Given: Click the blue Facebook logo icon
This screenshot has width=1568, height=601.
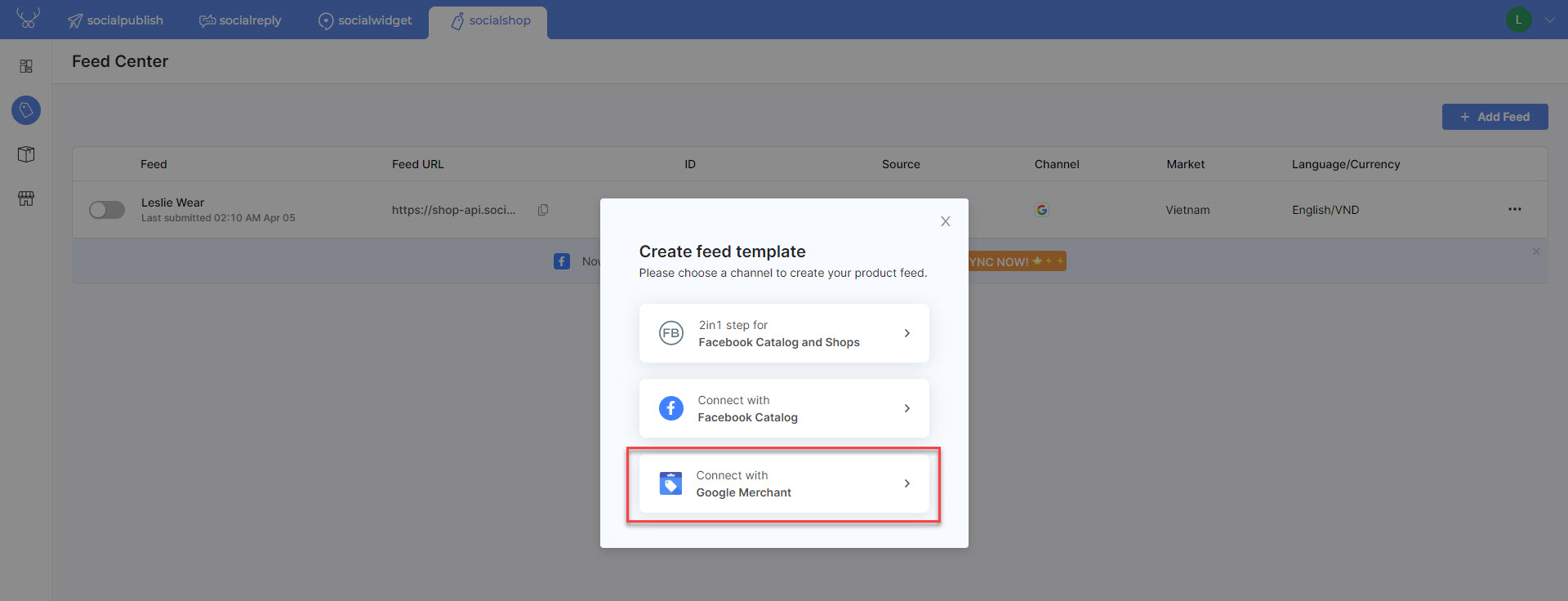Looking at the screenshot, I should (671, 408).
